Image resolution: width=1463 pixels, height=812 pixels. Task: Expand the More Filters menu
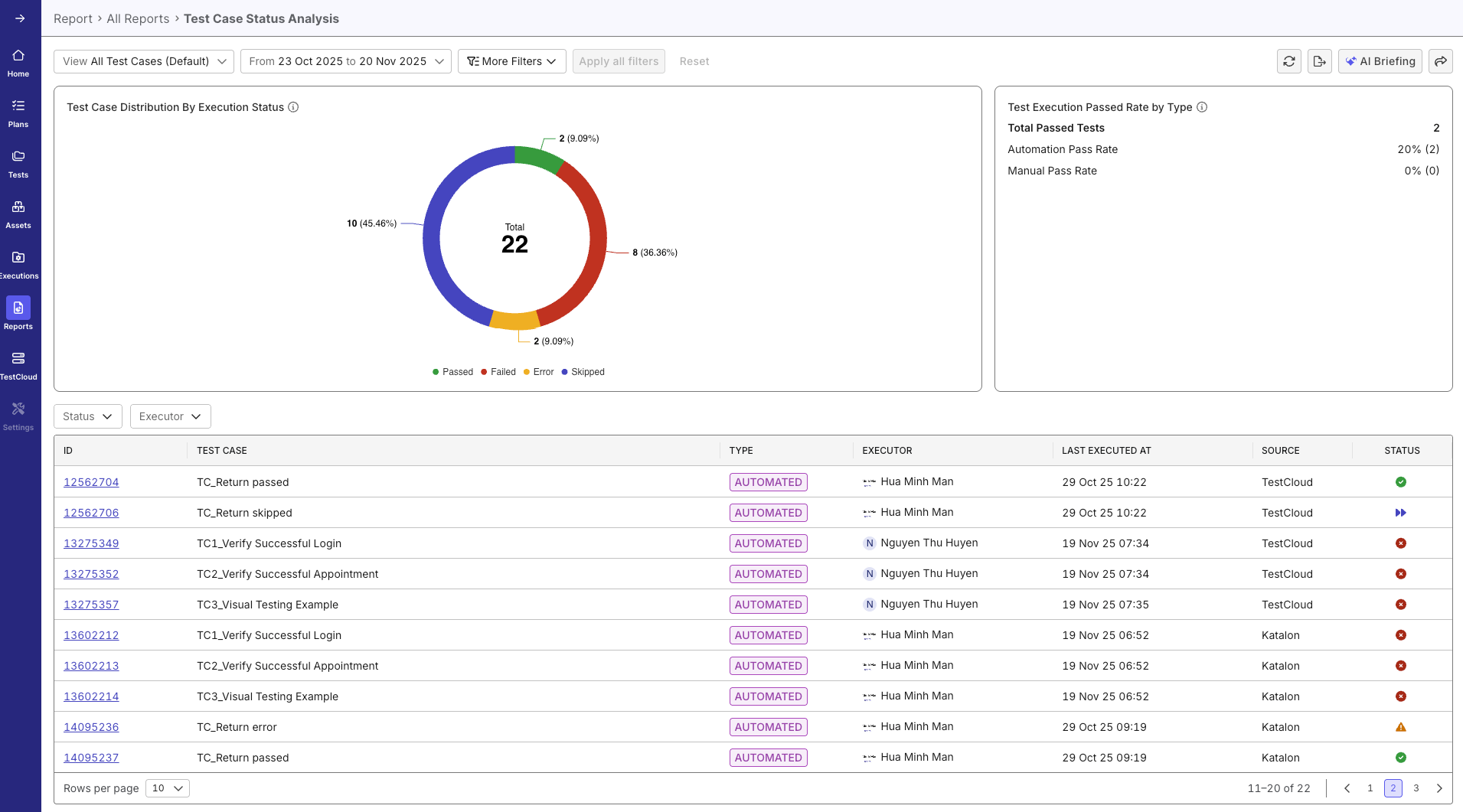pos(511,61)
